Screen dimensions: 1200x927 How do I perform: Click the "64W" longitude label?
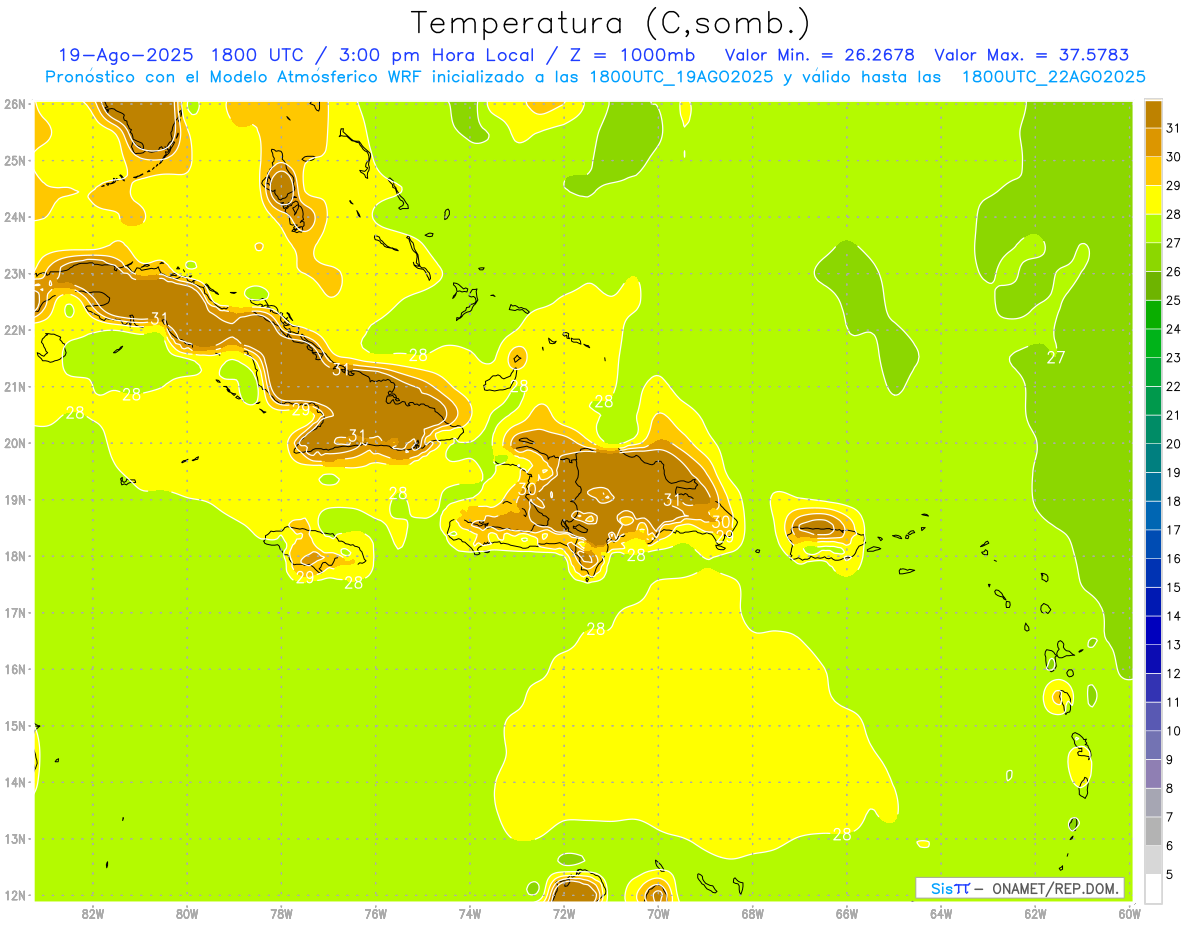[x=941, y=913]
